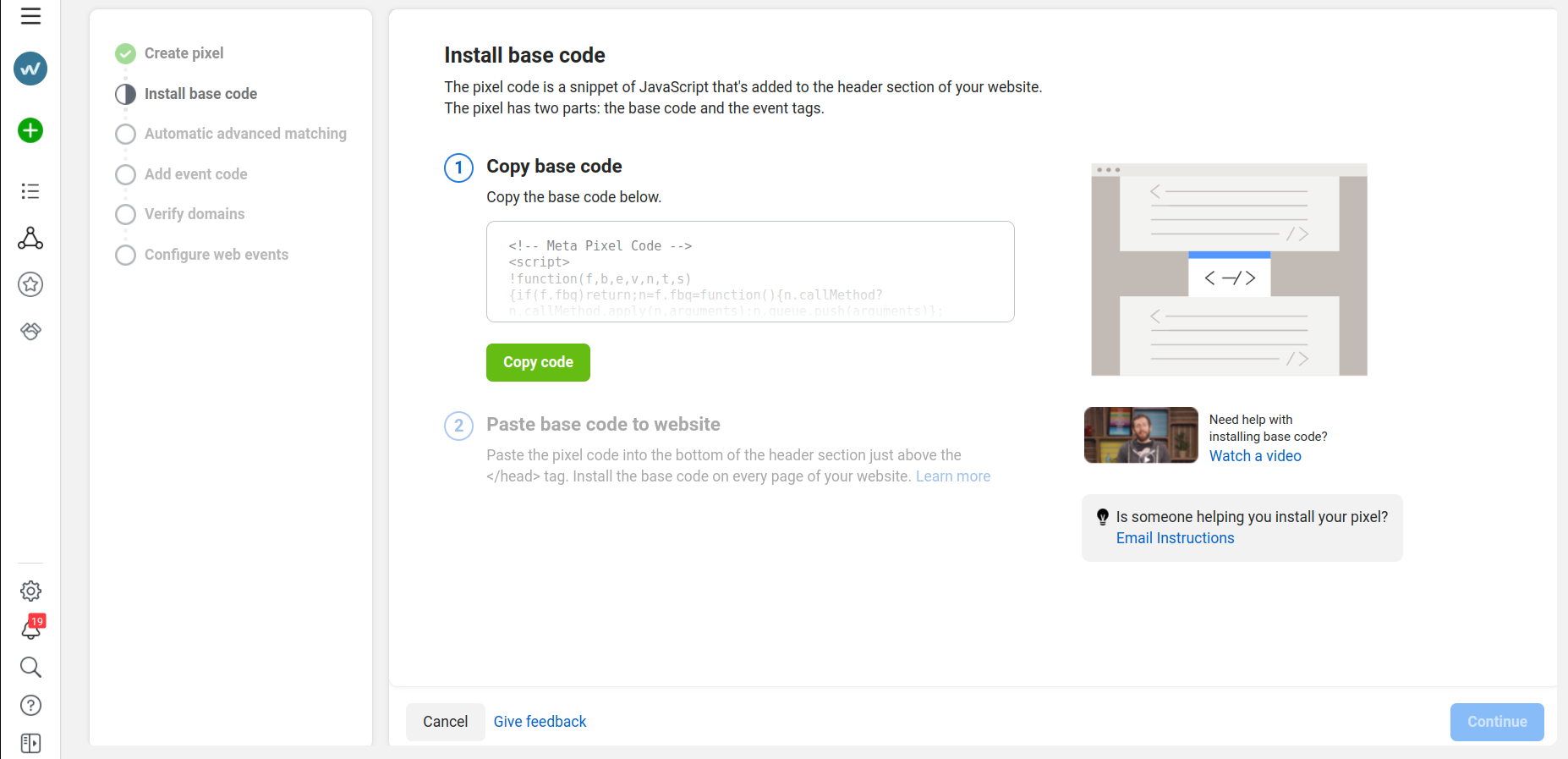This screenshot has height=759, width=1568.
Task: Click the green plus create icon
Action: (x=30, y=130)
